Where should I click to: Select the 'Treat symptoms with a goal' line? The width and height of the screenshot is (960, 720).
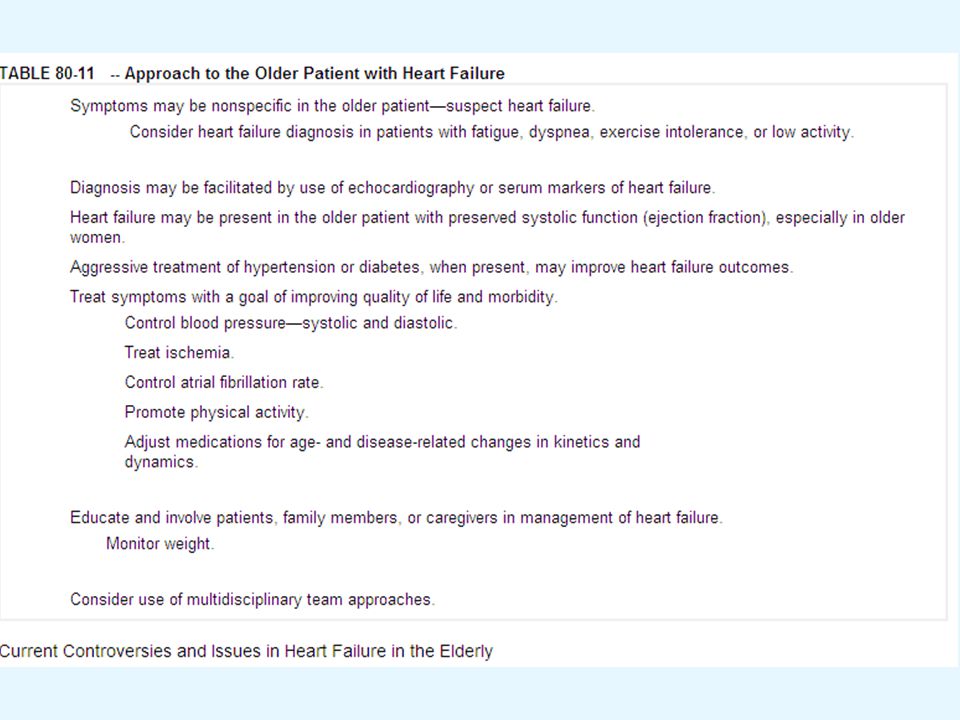314,298
